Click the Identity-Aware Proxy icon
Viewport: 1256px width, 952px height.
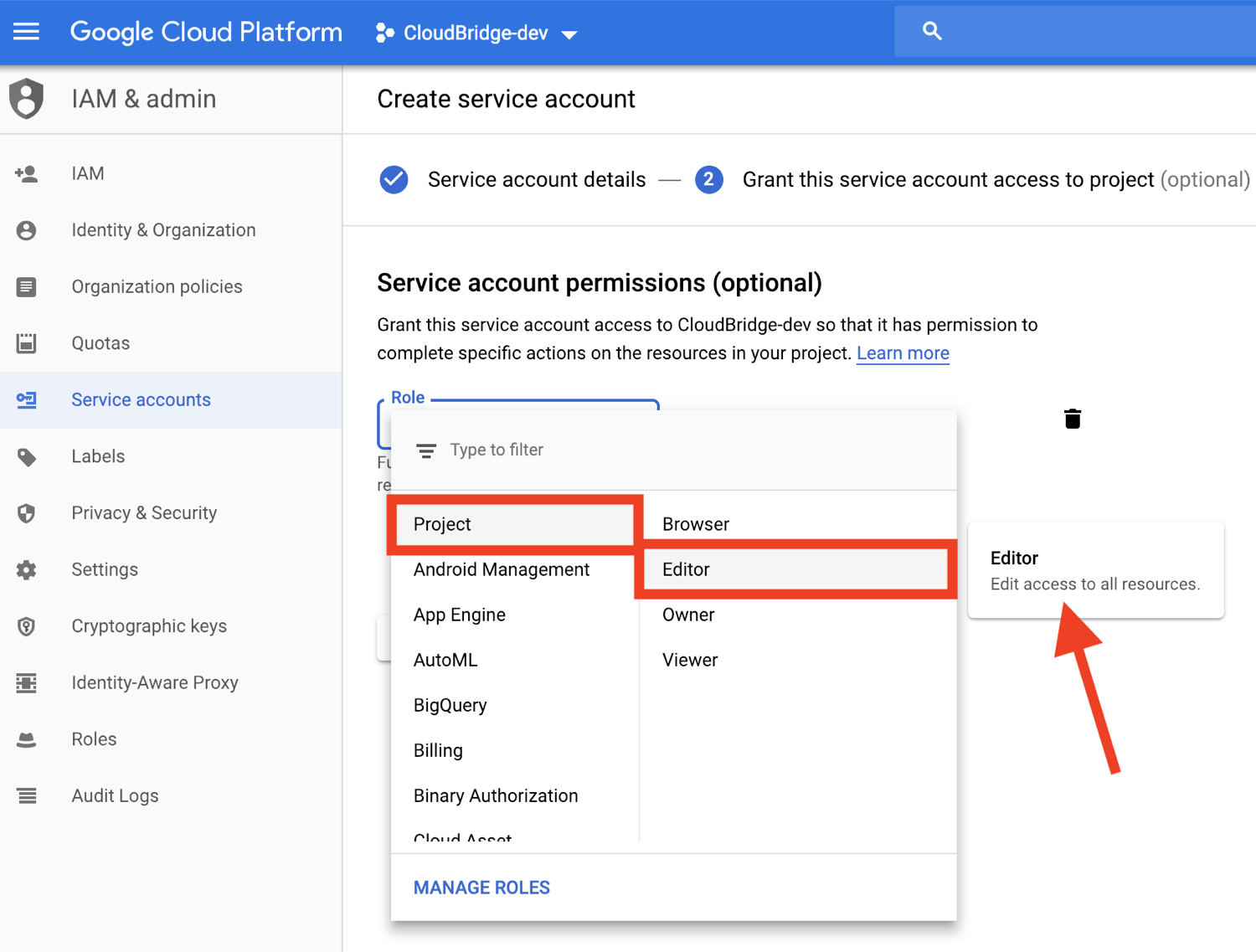point(26,683)
